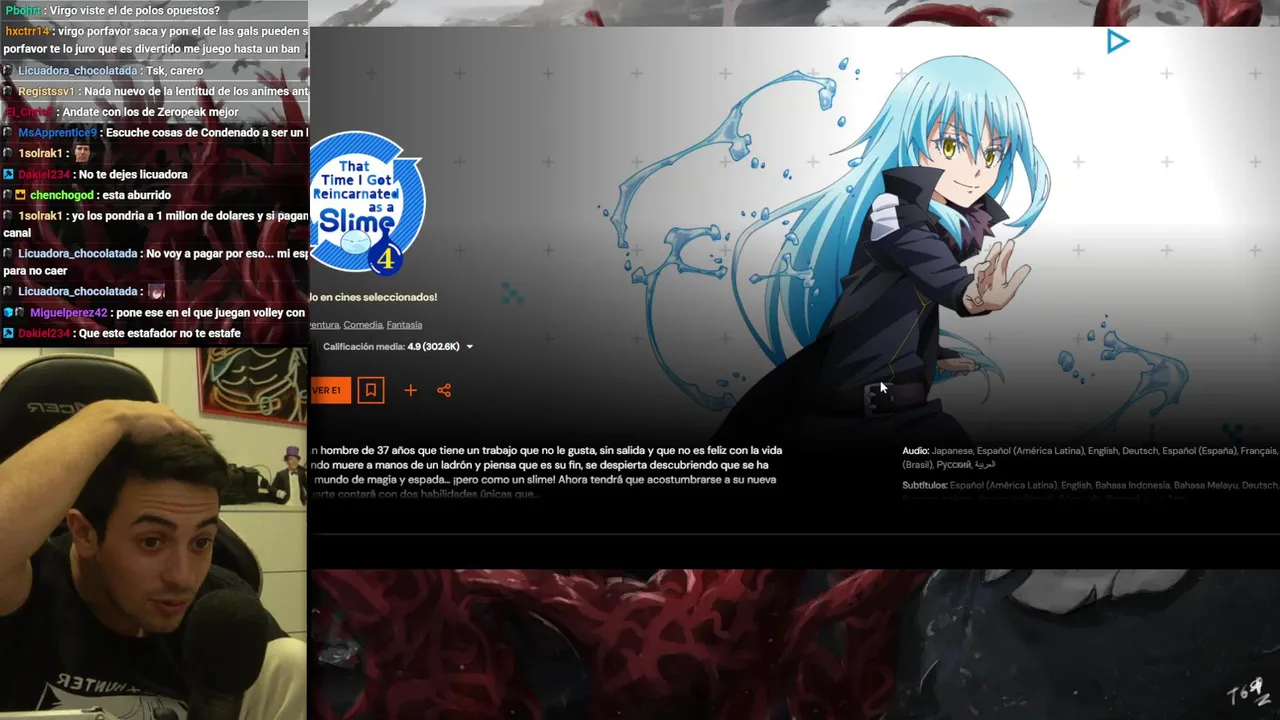Click username hxctrr14 in chat

(27, 31)
